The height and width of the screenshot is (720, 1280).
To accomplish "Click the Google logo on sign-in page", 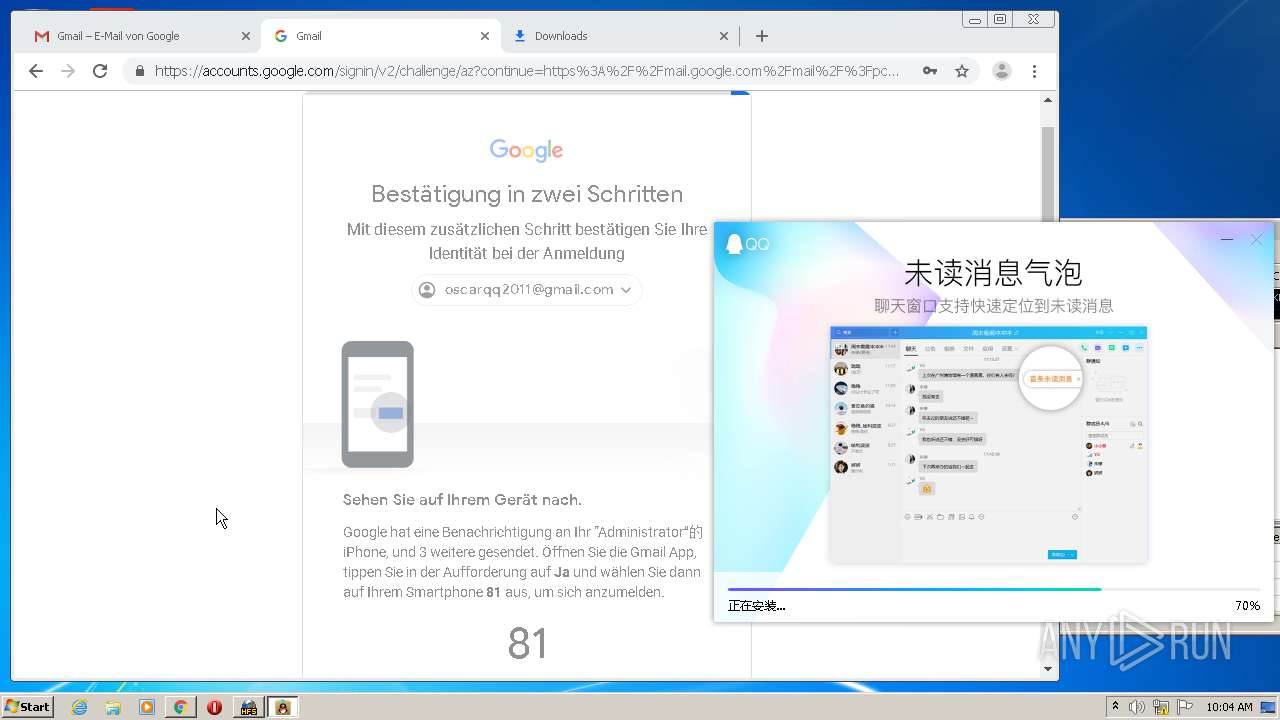I will (527, 150).
